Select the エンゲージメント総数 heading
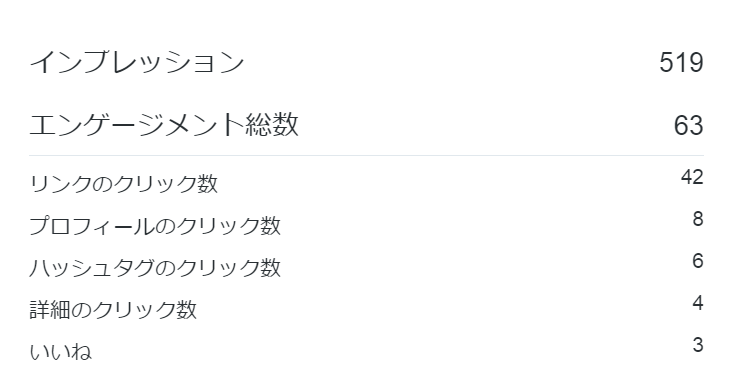738x377 pixels. [x=164, y=125]
